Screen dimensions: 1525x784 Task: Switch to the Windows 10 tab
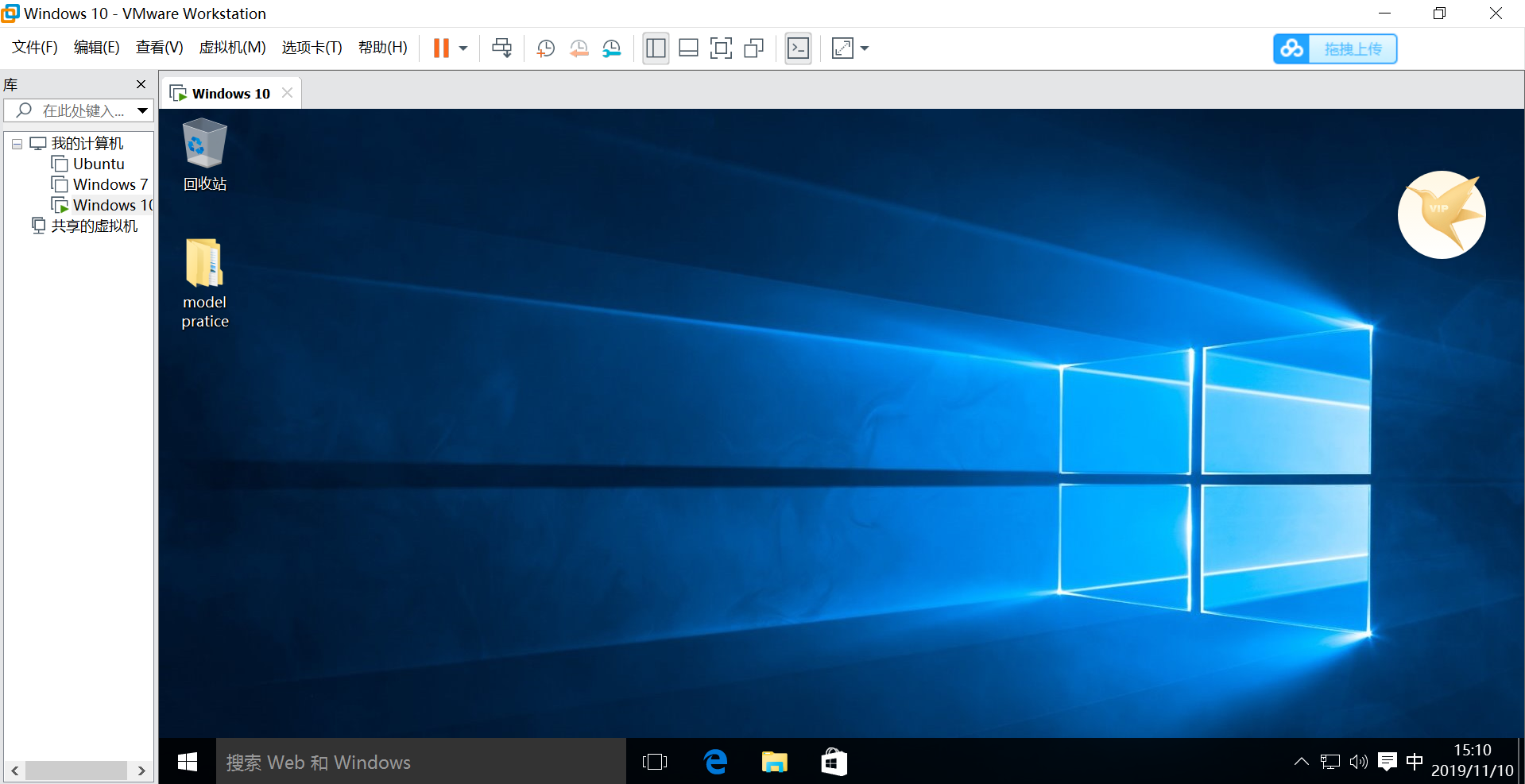pyautogui.click(x=229, y=92)
